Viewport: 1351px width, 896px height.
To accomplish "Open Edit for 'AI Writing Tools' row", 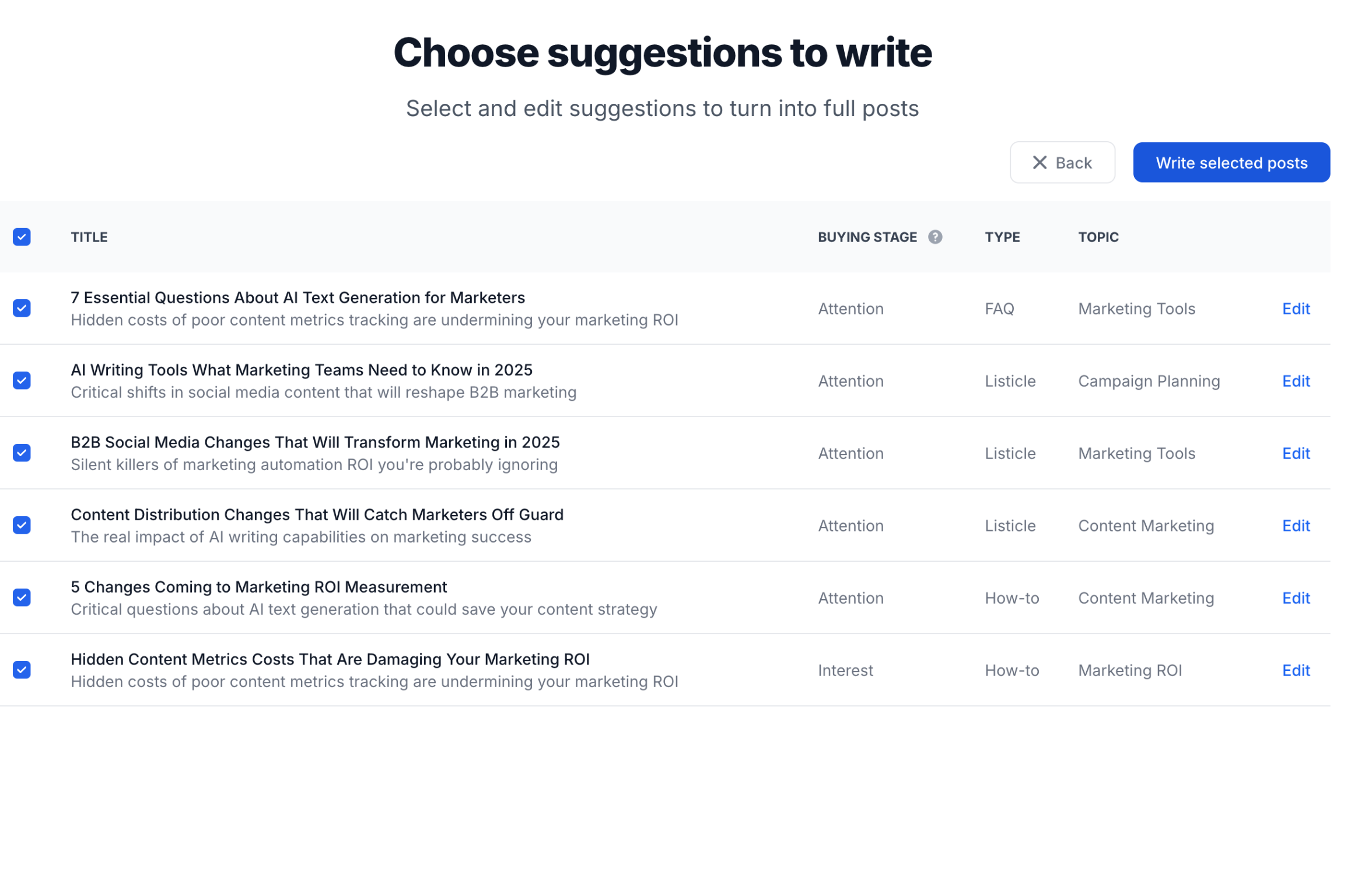I will click(1295, 381).
